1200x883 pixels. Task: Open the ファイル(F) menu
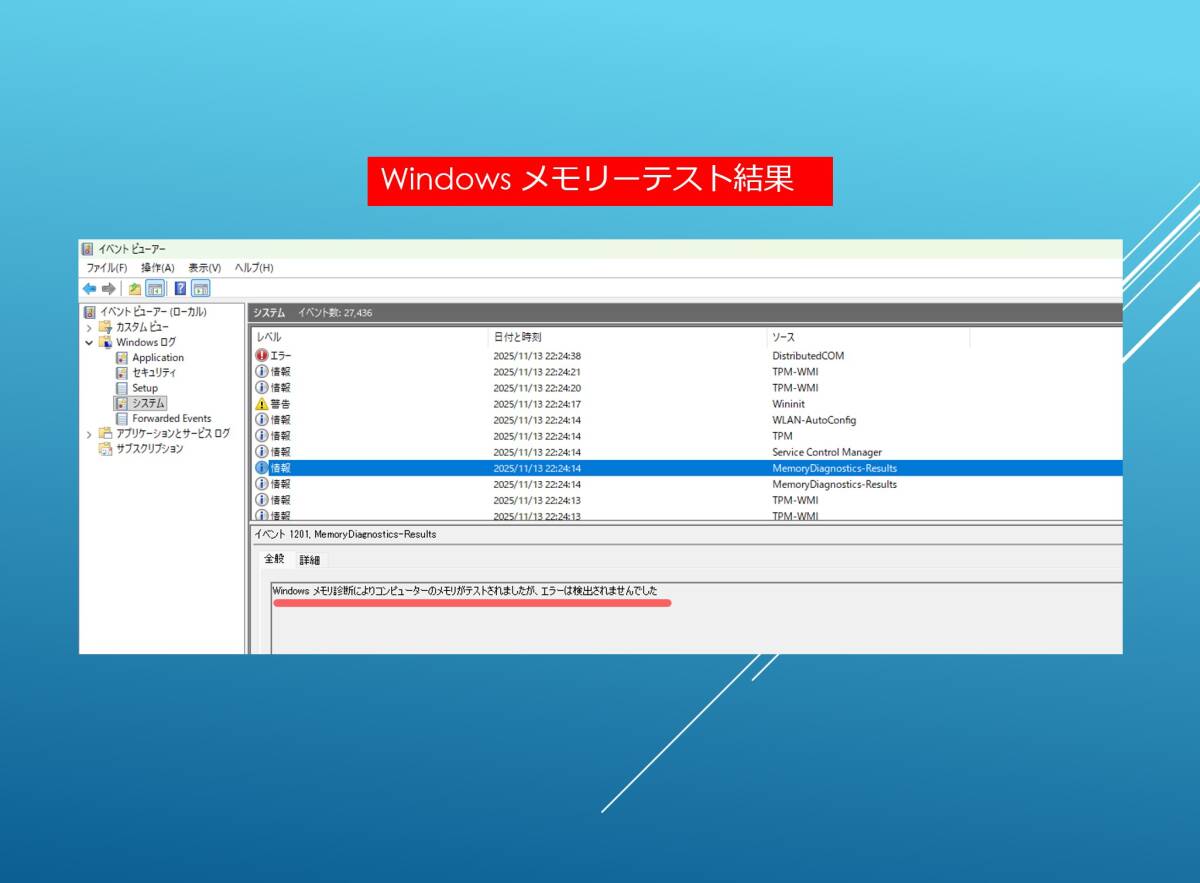[106, 268]
